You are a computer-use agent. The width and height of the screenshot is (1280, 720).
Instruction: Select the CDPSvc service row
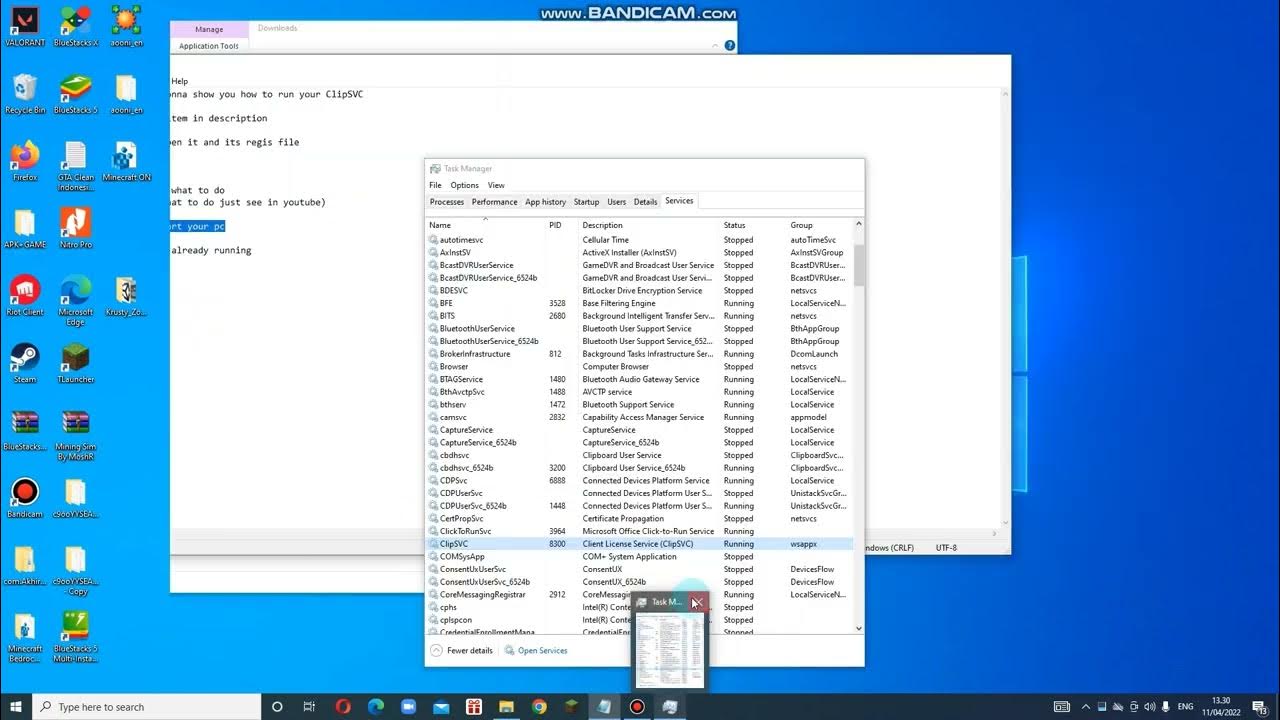point(639,481)
